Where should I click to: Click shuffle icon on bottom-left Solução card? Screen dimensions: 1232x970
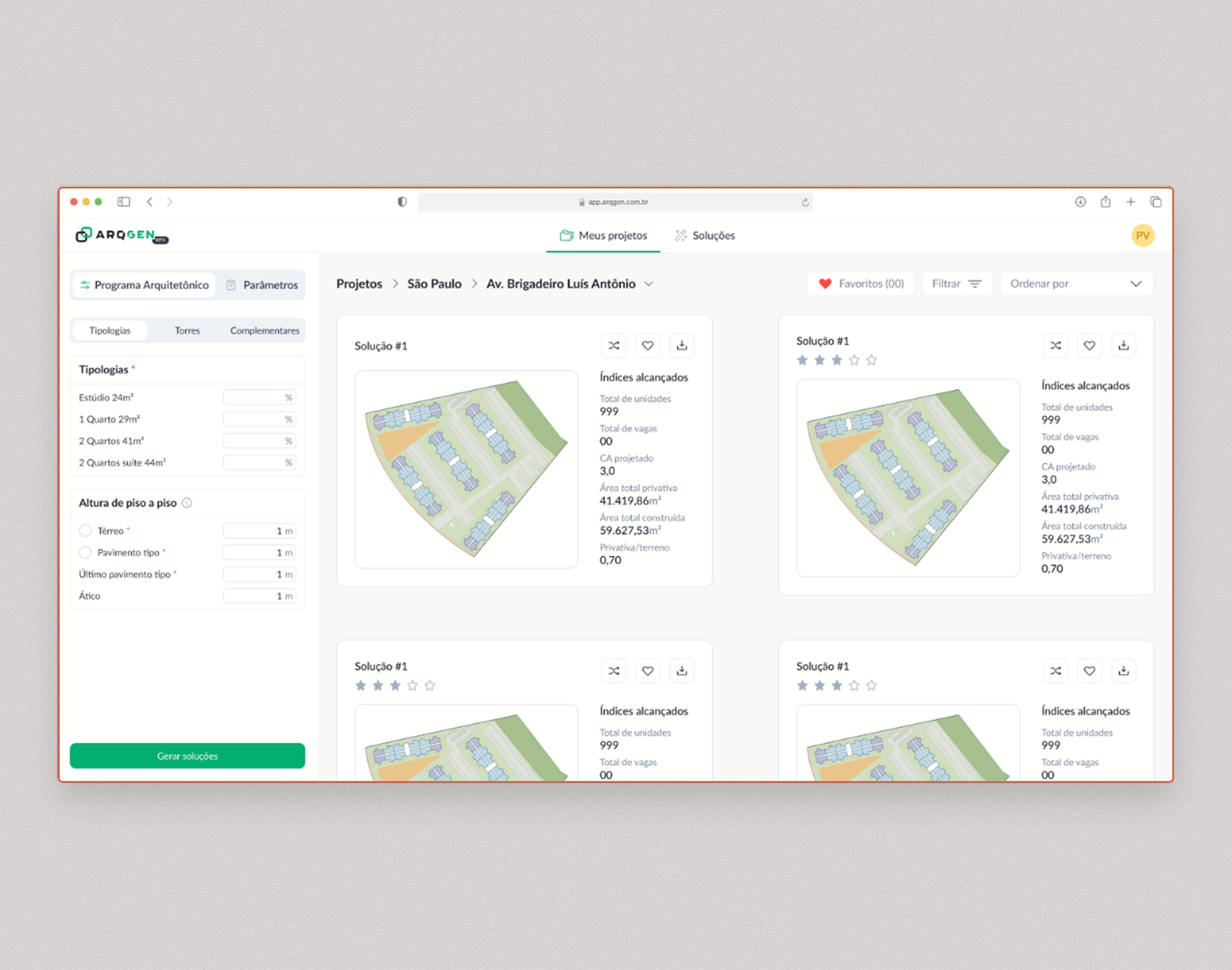(613, 671)
